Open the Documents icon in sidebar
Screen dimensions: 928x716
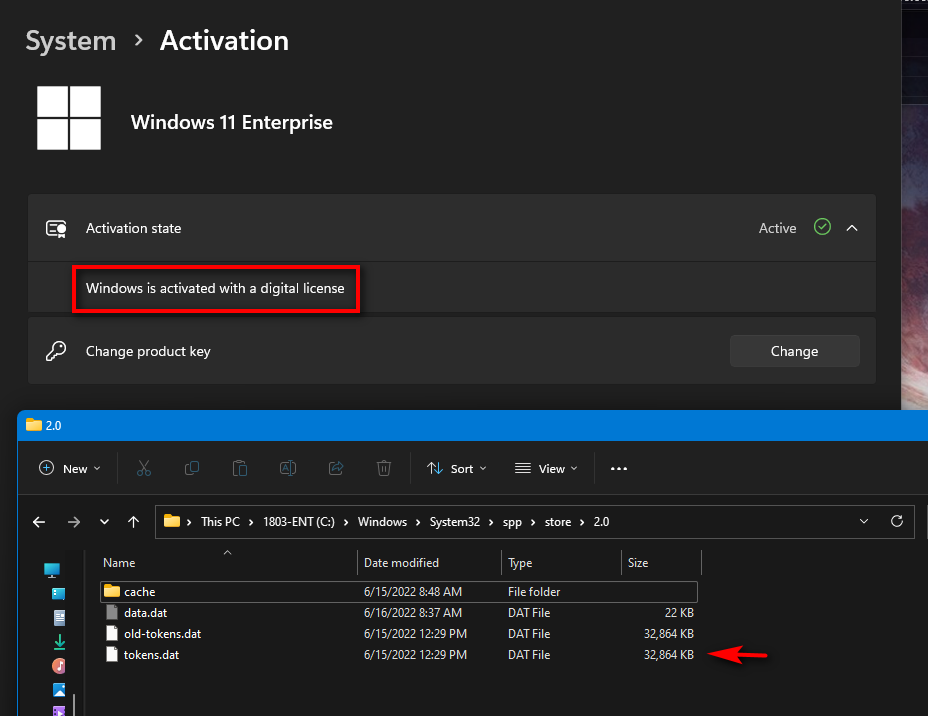coord(59,618)
